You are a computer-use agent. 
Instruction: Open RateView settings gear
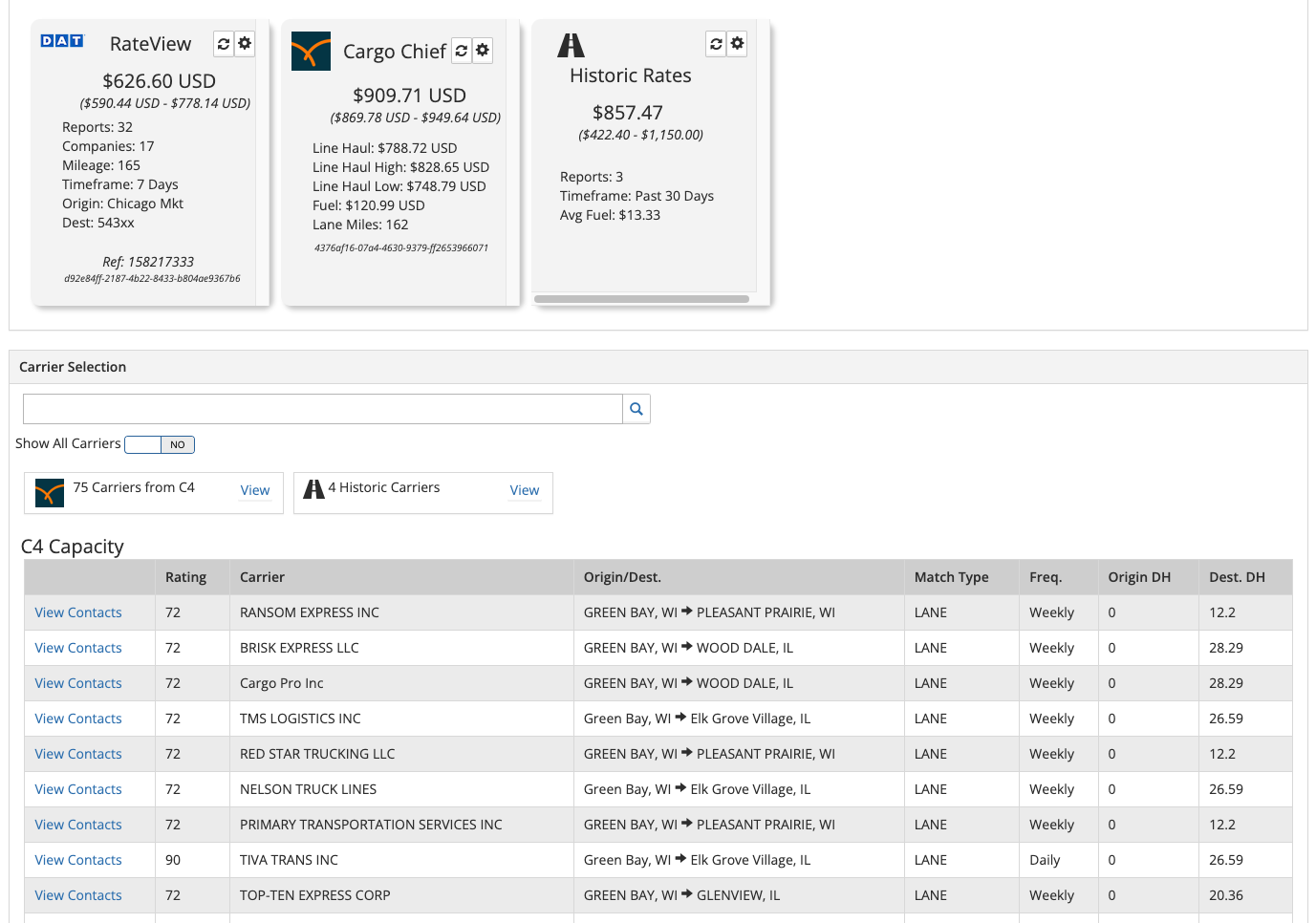click(x=245, y=44)
